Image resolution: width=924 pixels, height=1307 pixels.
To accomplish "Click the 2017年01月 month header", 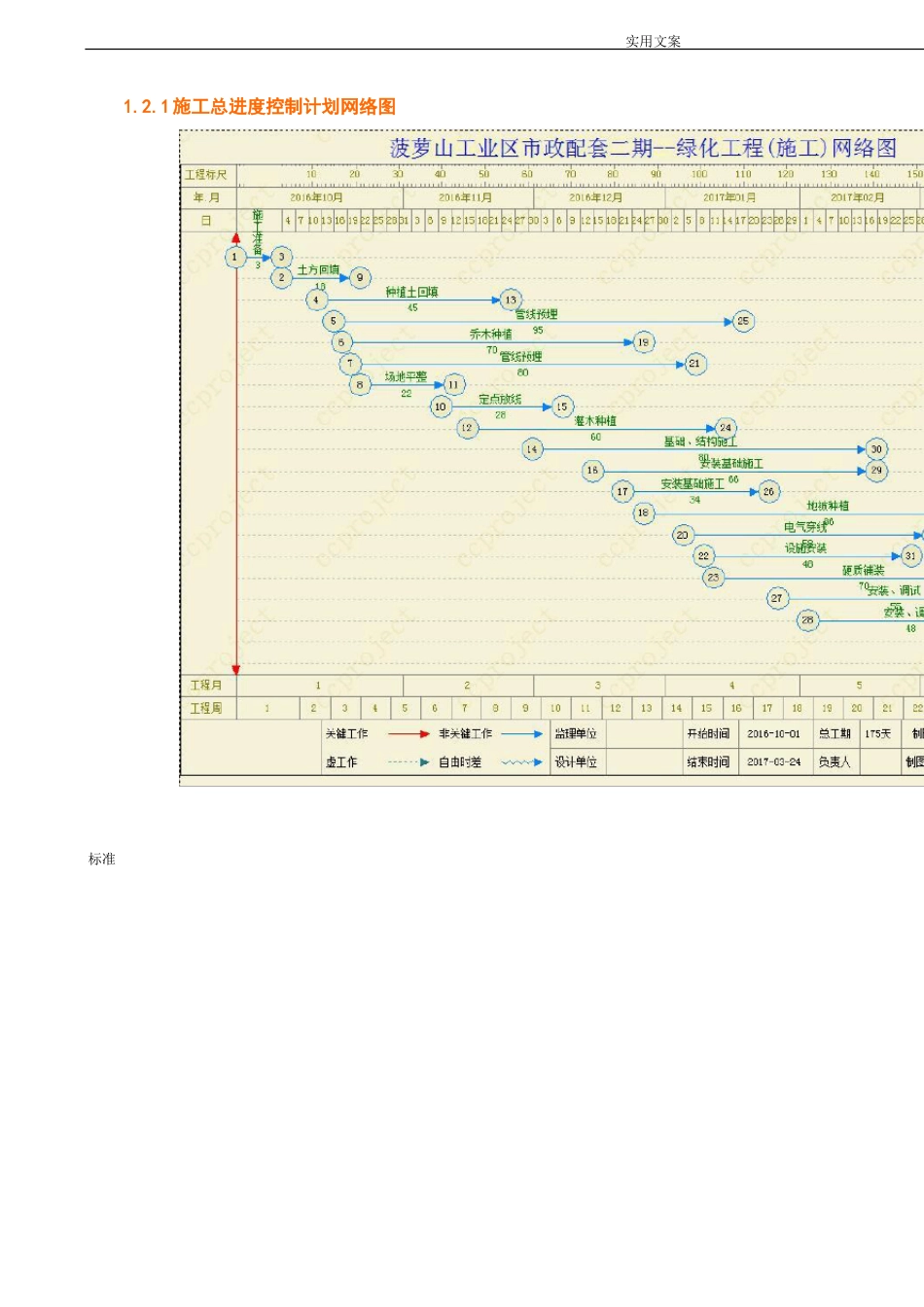I will (729, 197).
